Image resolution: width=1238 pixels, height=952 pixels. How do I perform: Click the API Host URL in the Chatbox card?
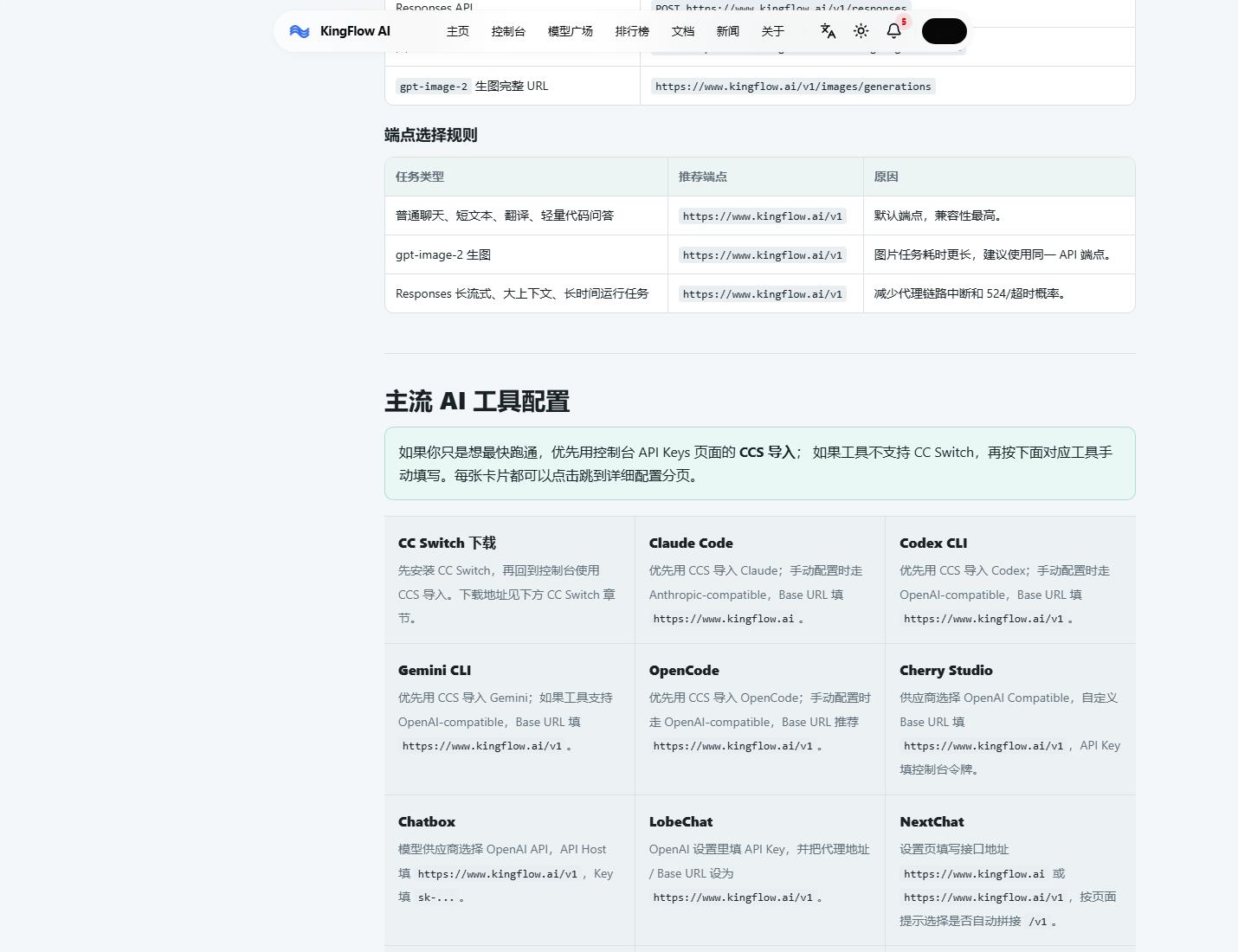pyautogui.click(x=498, y=874)
